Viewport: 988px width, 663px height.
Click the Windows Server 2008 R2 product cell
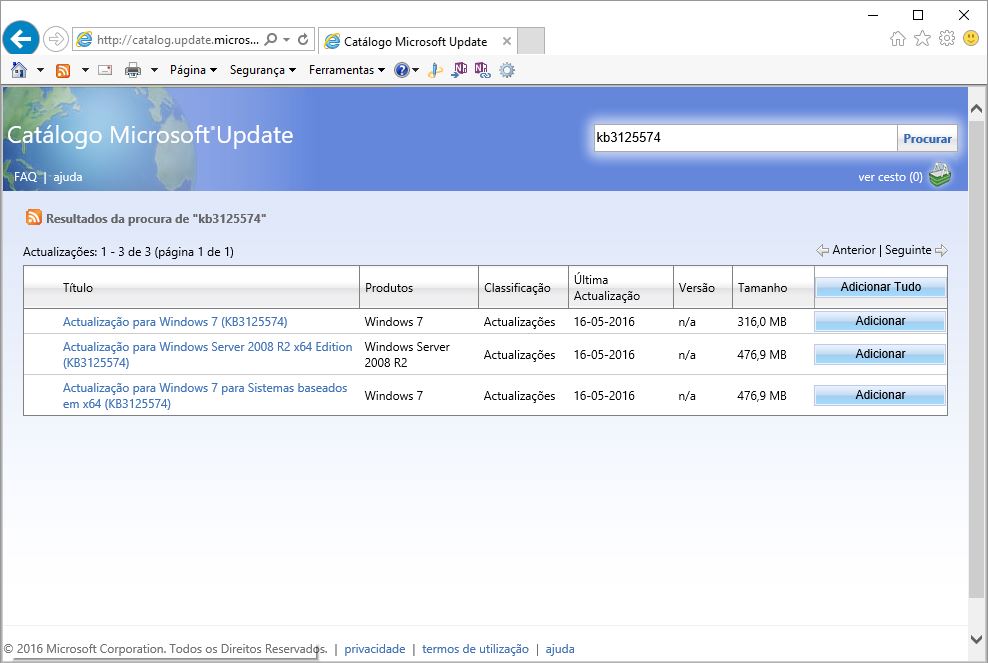pos(407,354)
